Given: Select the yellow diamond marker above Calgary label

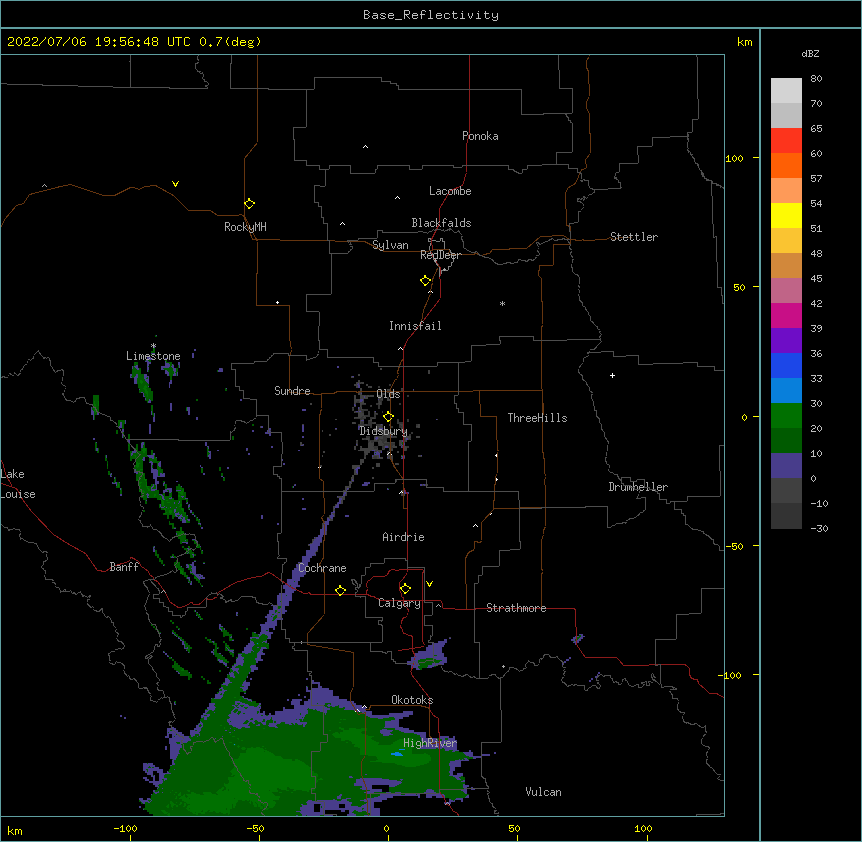Looking at the screenshot, I should [x=405, y=589].
